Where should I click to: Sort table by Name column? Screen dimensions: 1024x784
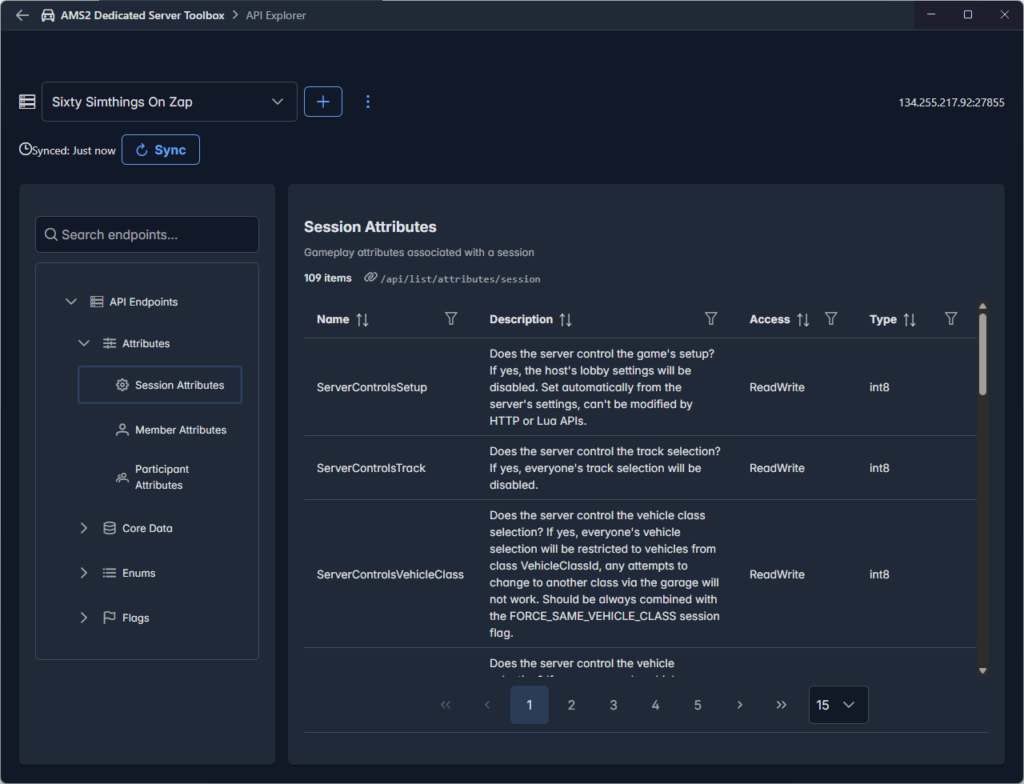click(x=362, y=320)
